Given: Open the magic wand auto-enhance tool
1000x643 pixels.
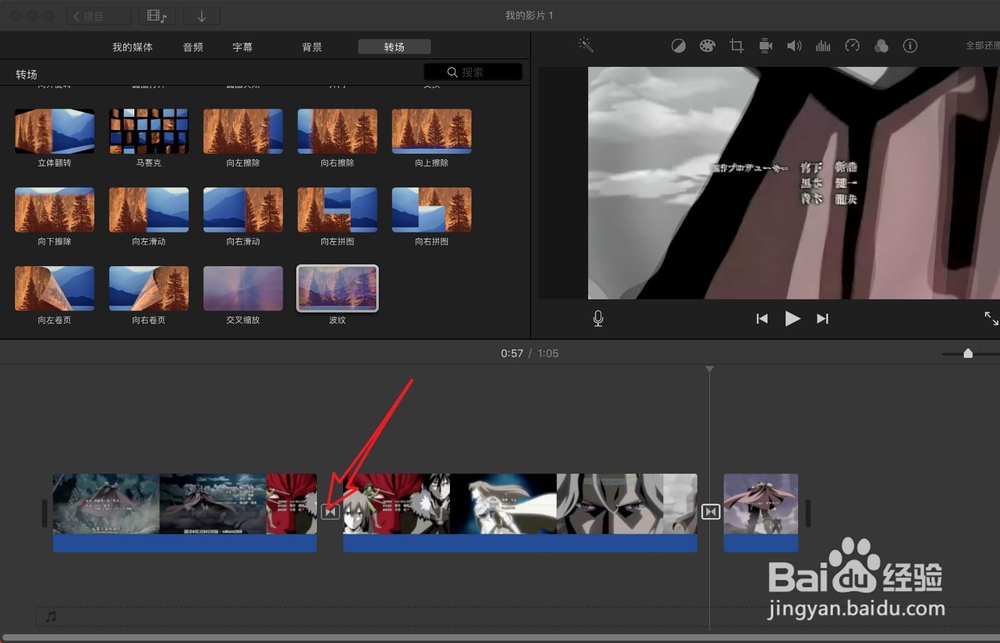Looking at the screenshot, I should pyautogui.click(x=585, y=45).
